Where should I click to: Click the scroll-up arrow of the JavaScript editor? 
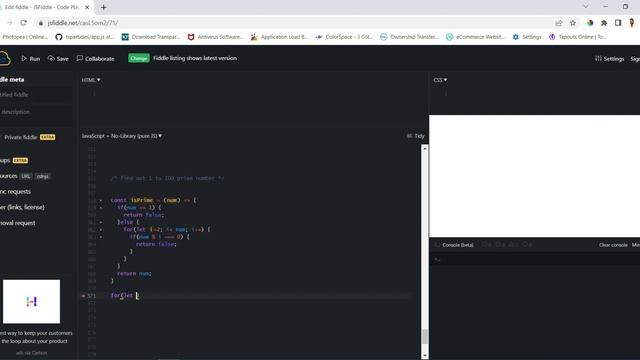(425, 149)
